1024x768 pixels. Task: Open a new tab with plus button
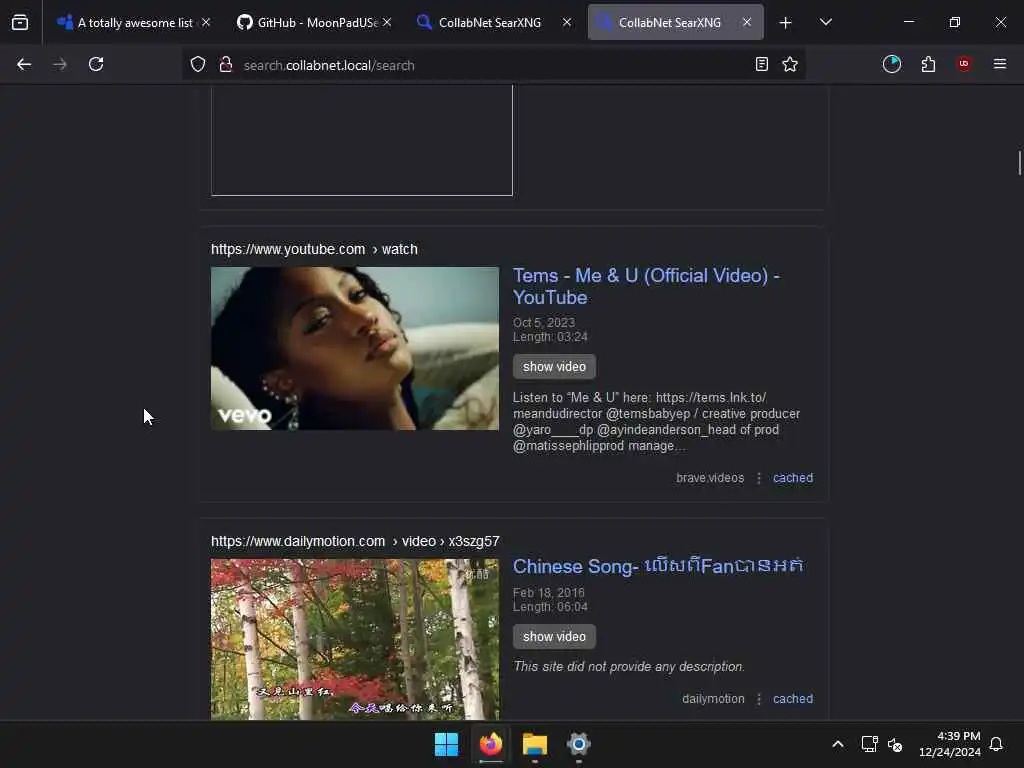[786, 23]
